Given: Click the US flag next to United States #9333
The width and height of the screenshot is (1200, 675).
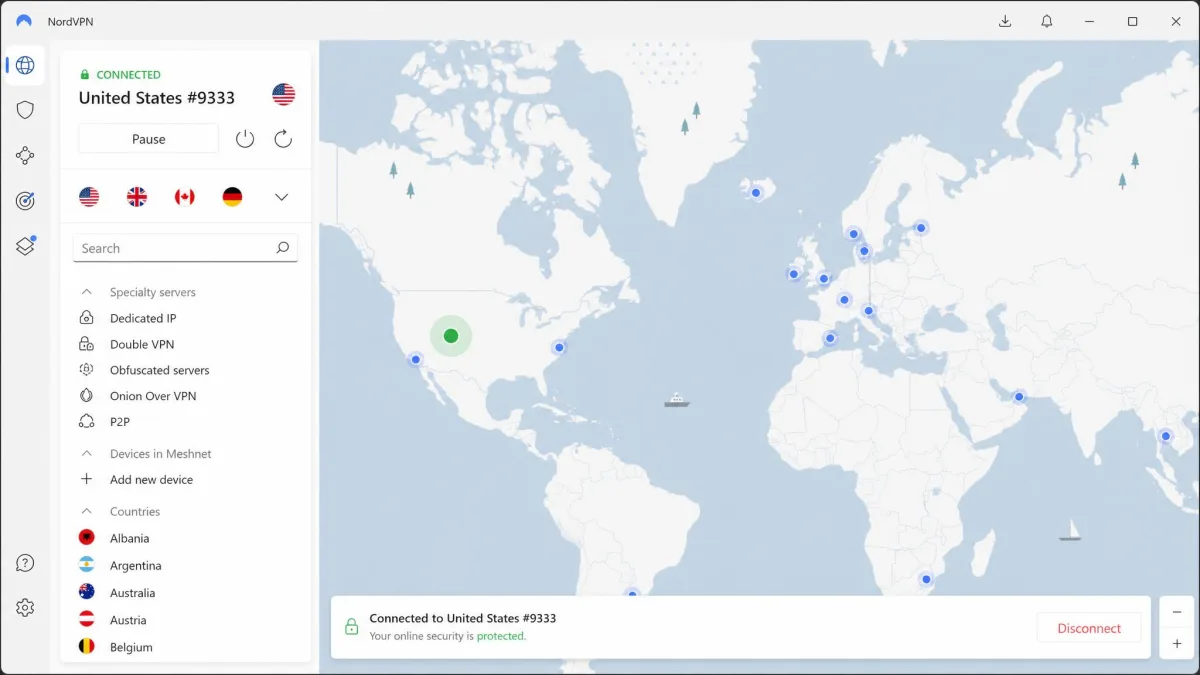Looking at the screenshot, I should tap(284, 95).
